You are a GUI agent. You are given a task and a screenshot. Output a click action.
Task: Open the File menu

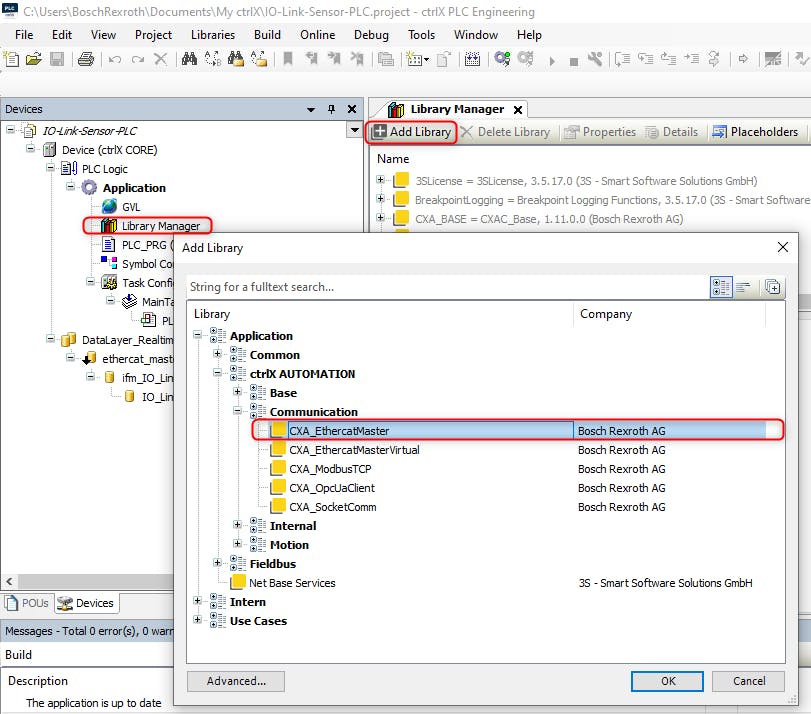point(24,35)
